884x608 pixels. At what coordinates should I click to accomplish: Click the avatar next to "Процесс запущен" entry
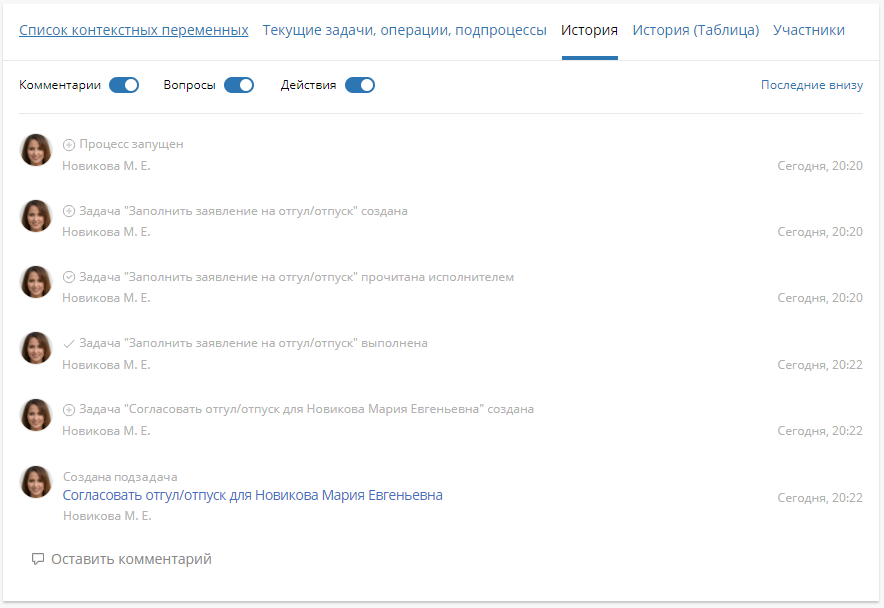pyautogui.click(x=35, y=150)
